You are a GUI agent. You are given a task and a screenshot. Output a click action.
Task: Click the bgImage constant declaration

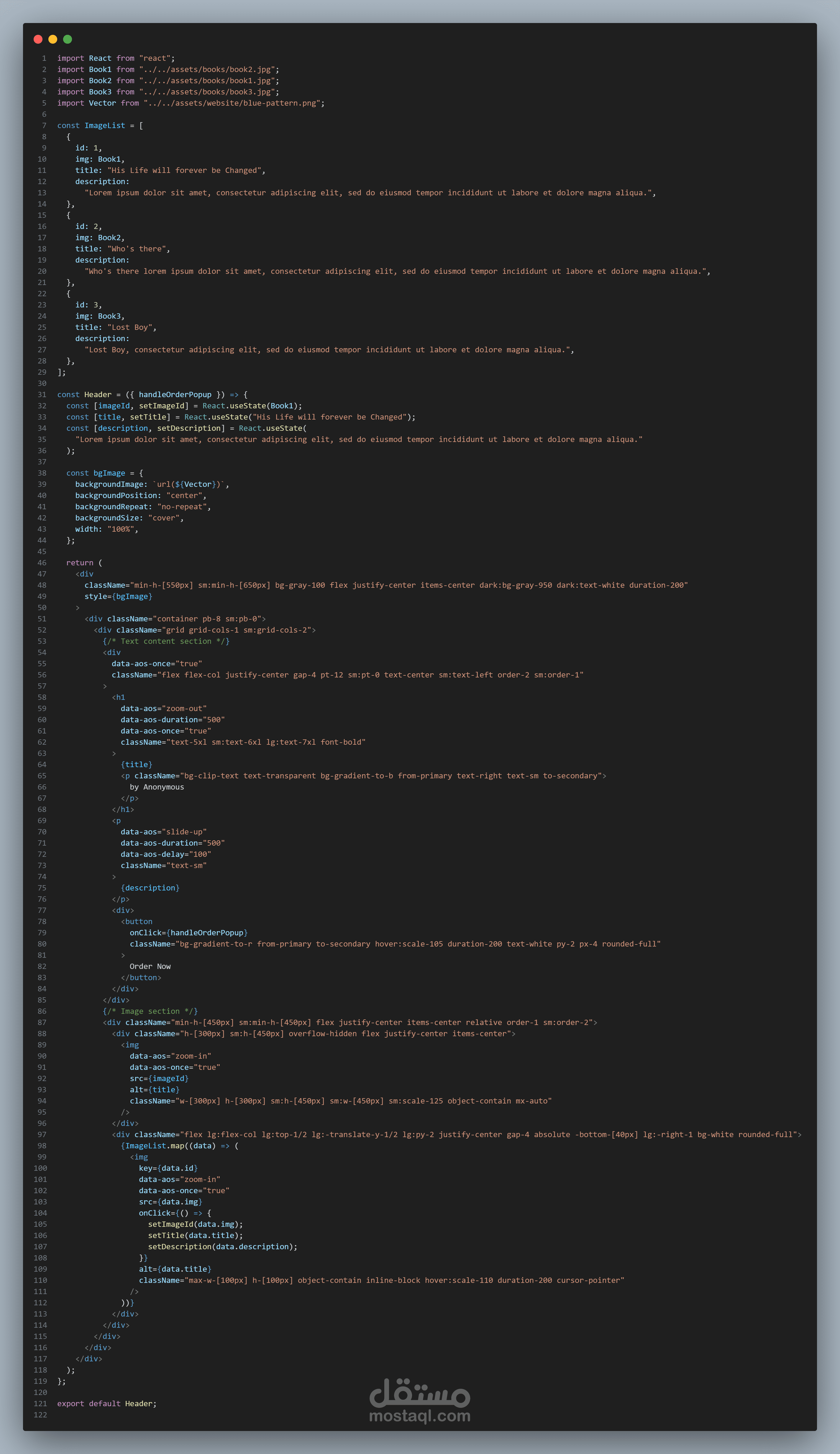point(109,473)
